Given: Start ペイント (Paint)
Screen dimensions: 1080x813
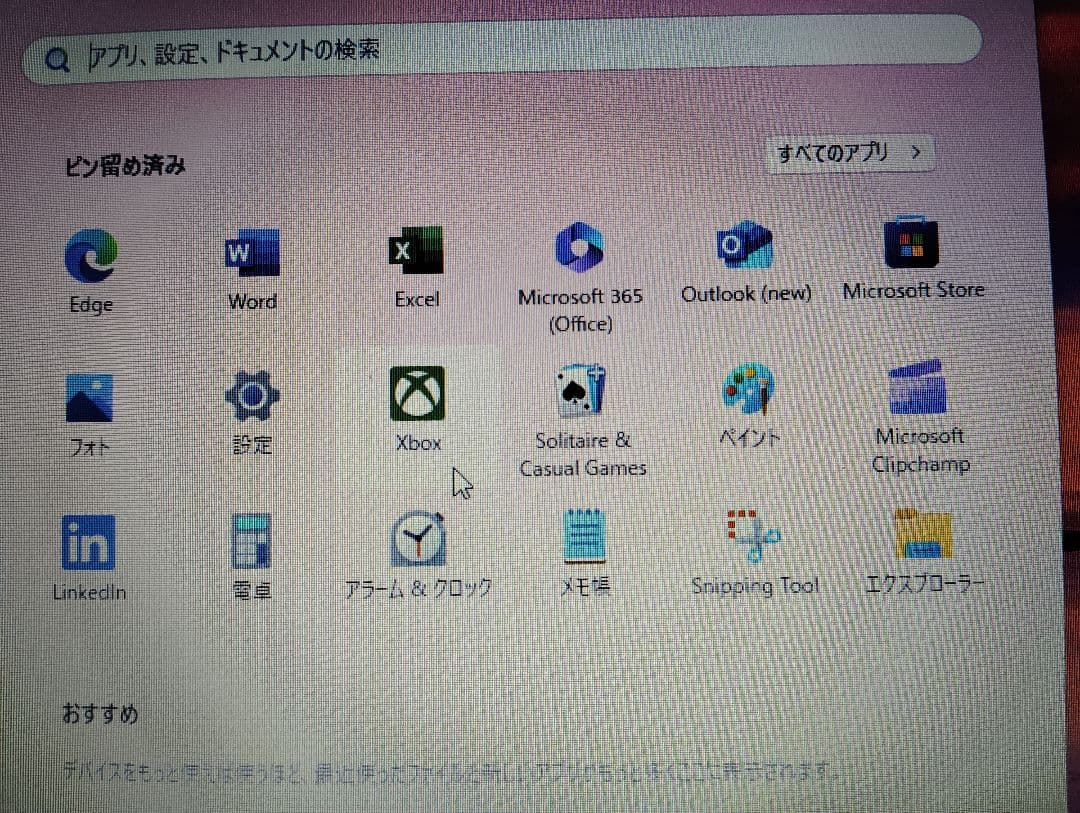Looking at the screenshot, I should (x=748, y=390).
